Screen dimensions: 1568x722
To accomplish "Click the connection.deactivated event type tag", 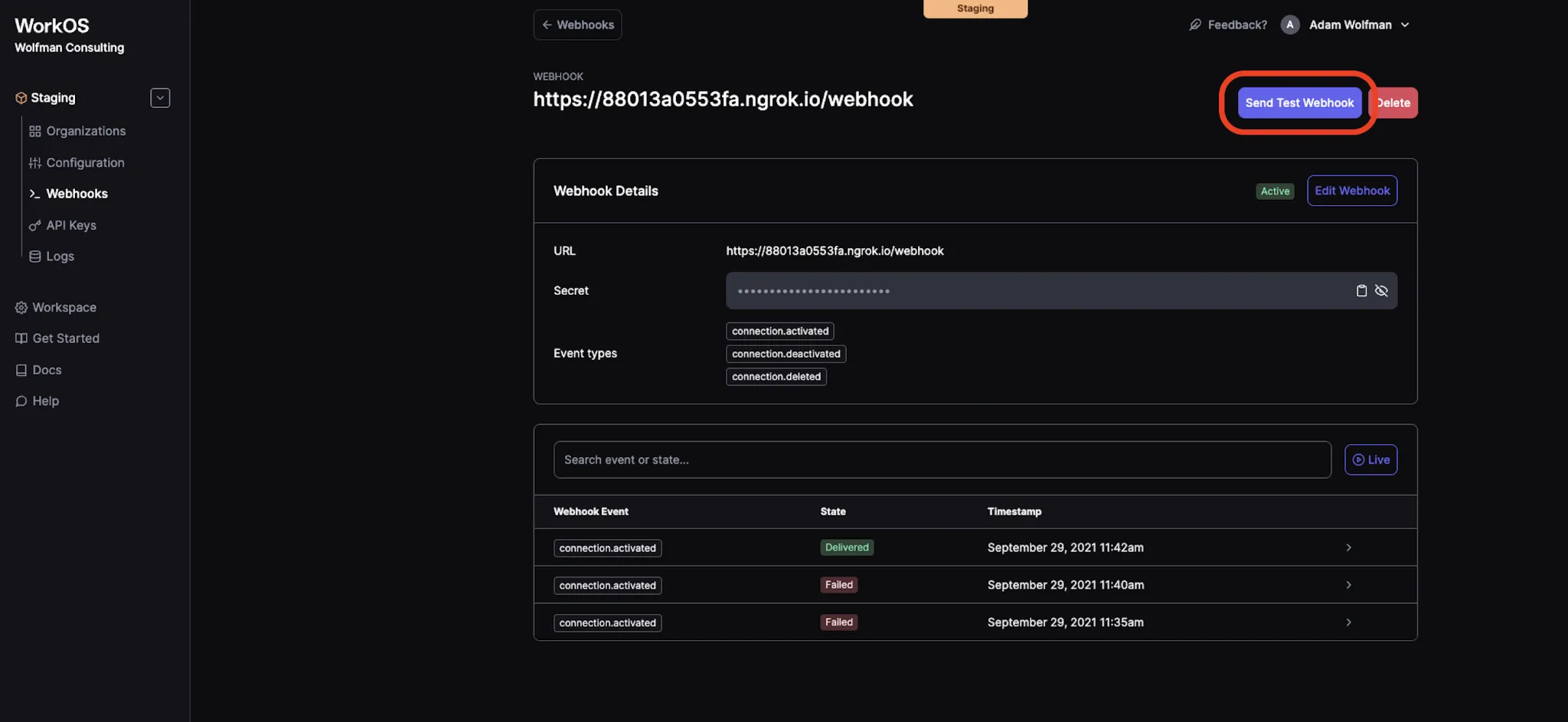I will tap(786, 354).
